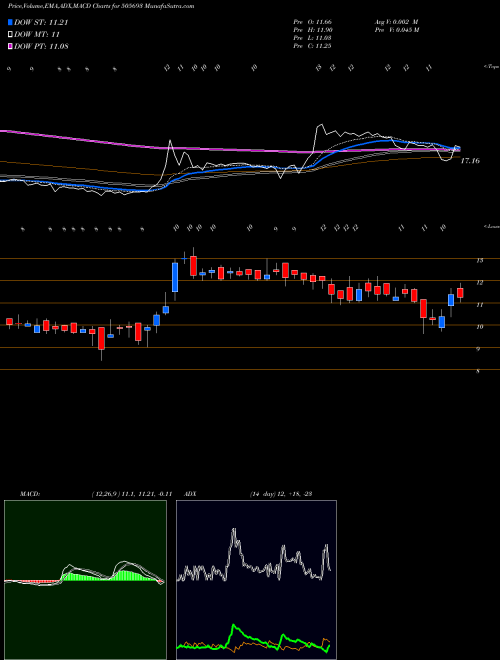Click the blue DOW ST legend swatch
This screenshot has height=660, width=500.
(10, 23)
